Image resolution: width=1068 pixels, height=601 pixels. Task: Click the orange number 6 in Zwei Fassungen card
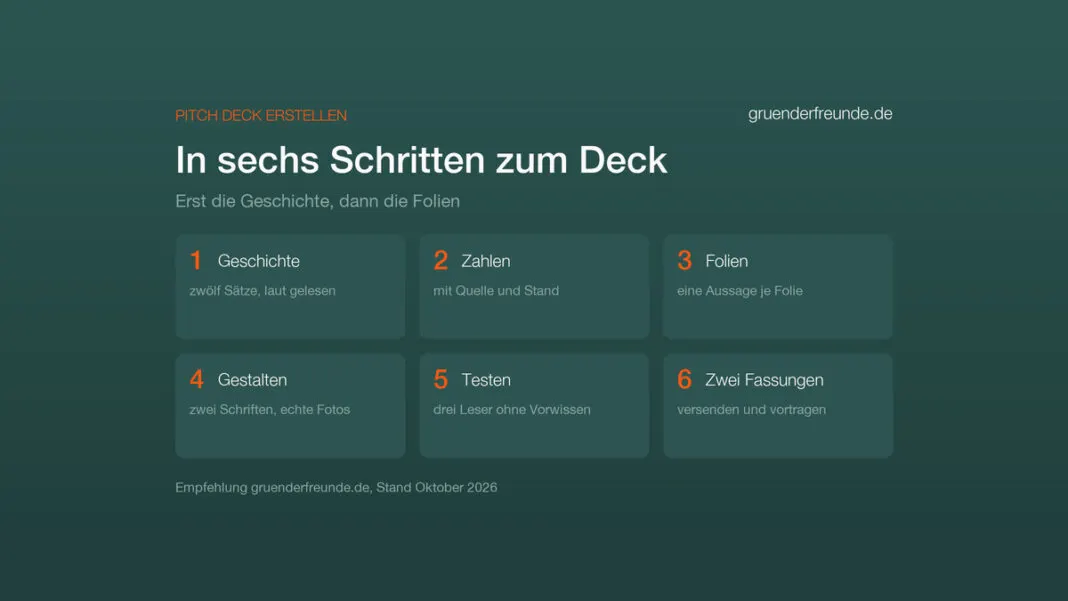pos(685,379)
